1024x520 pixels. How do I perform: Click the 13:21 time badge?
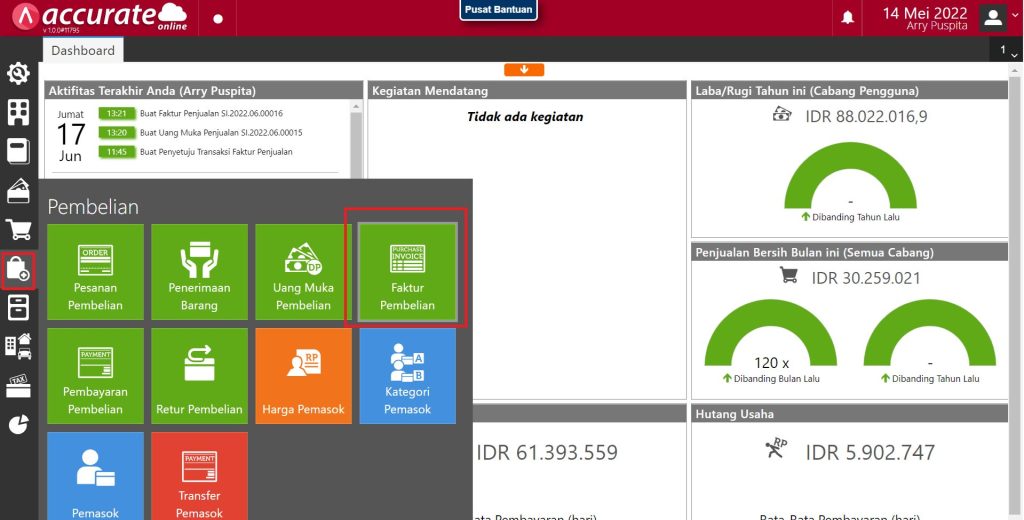coord(116,114)
